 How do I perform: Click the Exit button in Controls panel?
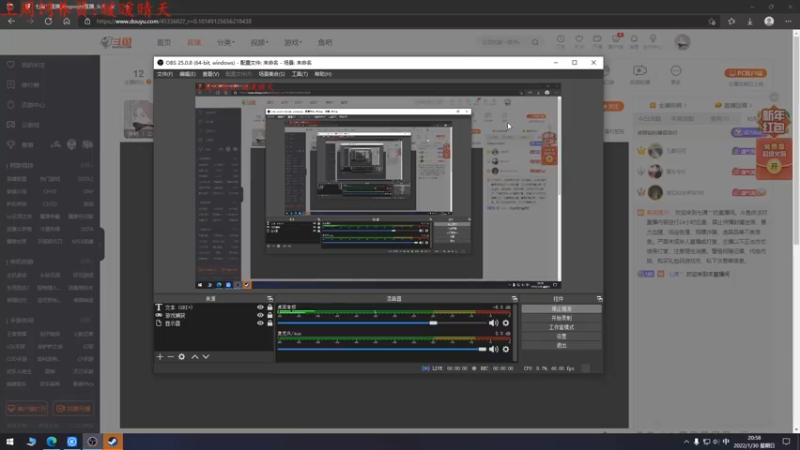click(561, 345)
